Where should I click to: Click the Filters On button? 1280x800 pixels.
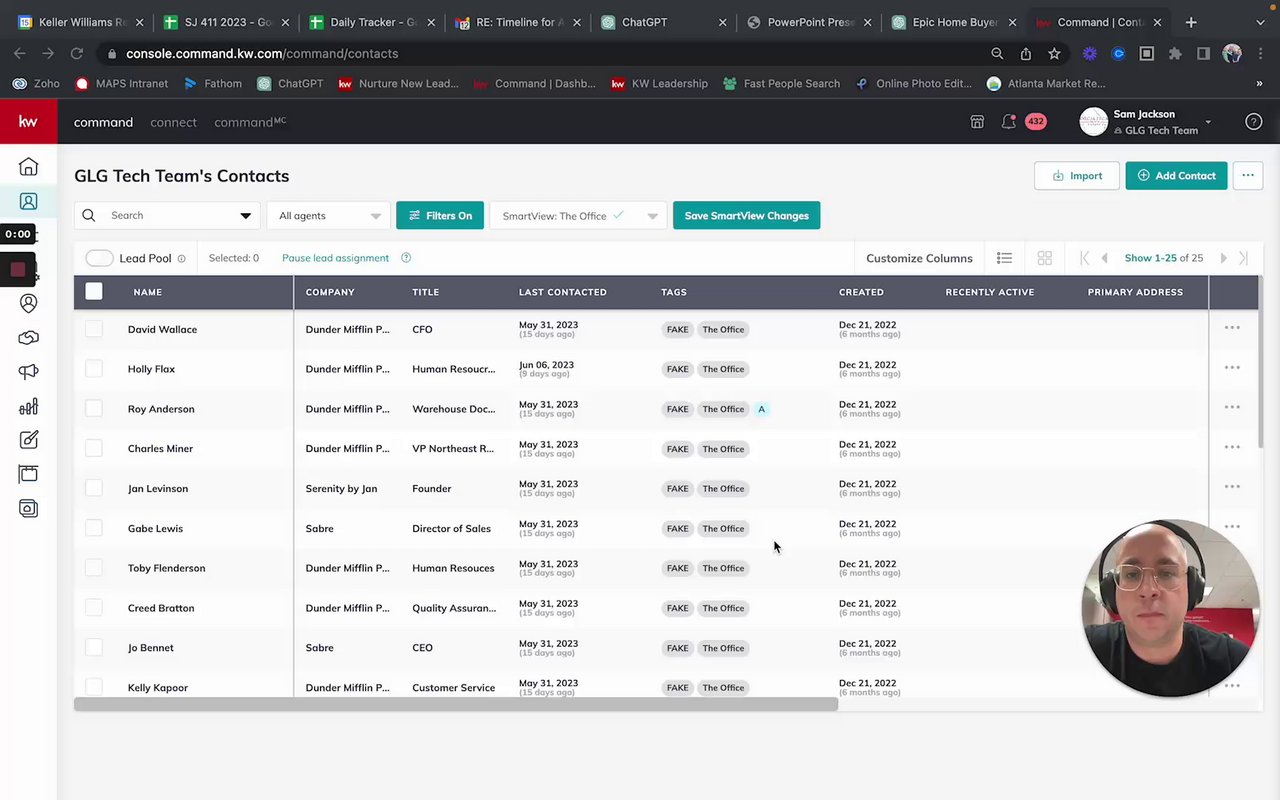pos(440,216)
